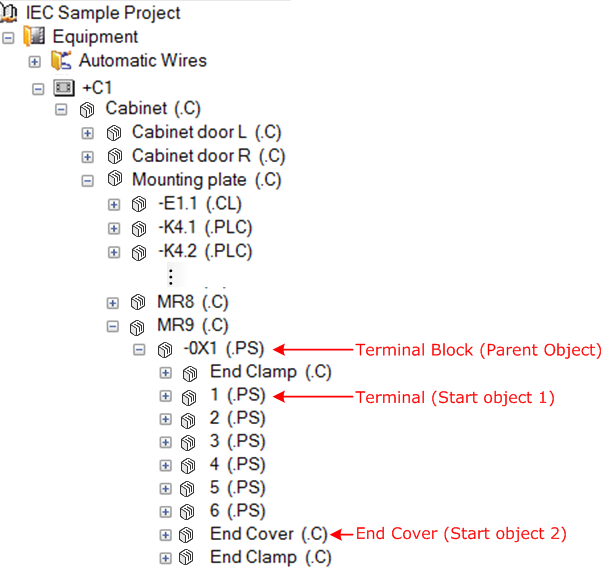Collapse the Mounting plate node

pyautogui.click(x=87, y=180)
